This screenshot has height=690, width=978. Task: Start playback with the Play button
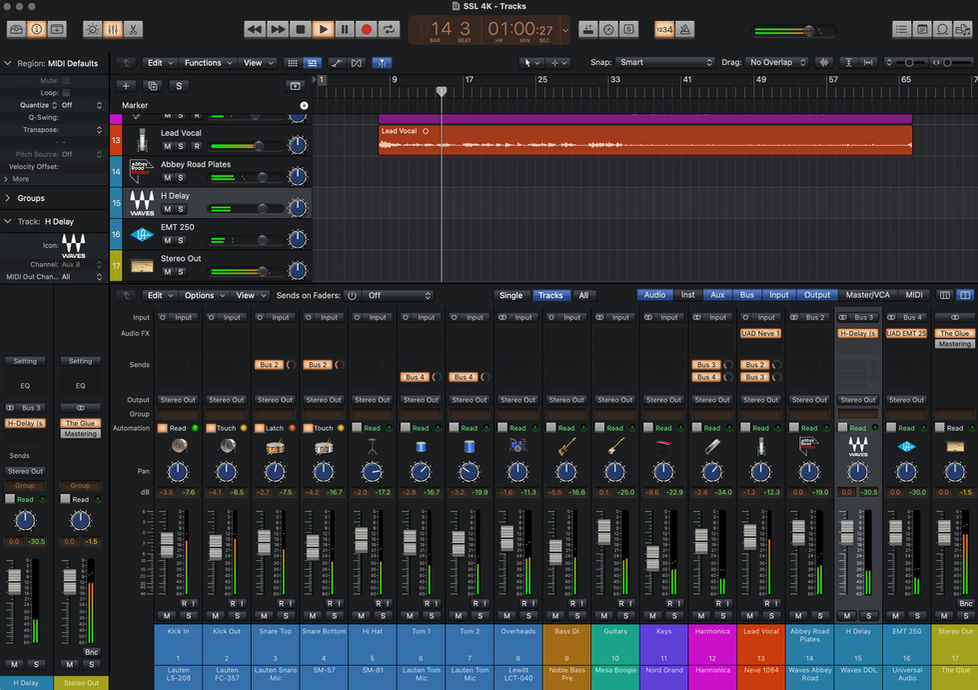pos(322,29)
